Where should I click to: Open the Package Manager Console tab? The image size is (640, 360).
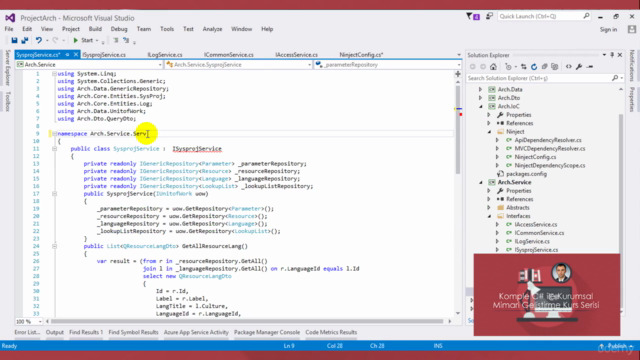pos(267,332)
